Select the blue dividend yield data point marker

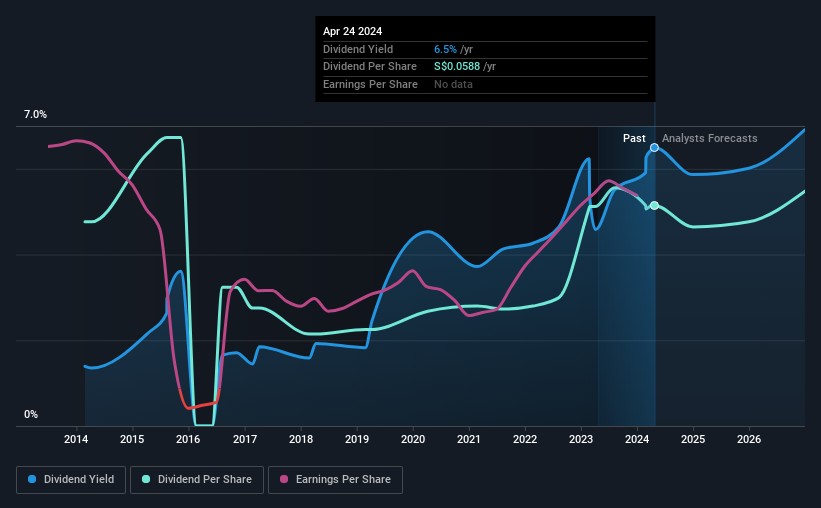click(654, 148)
